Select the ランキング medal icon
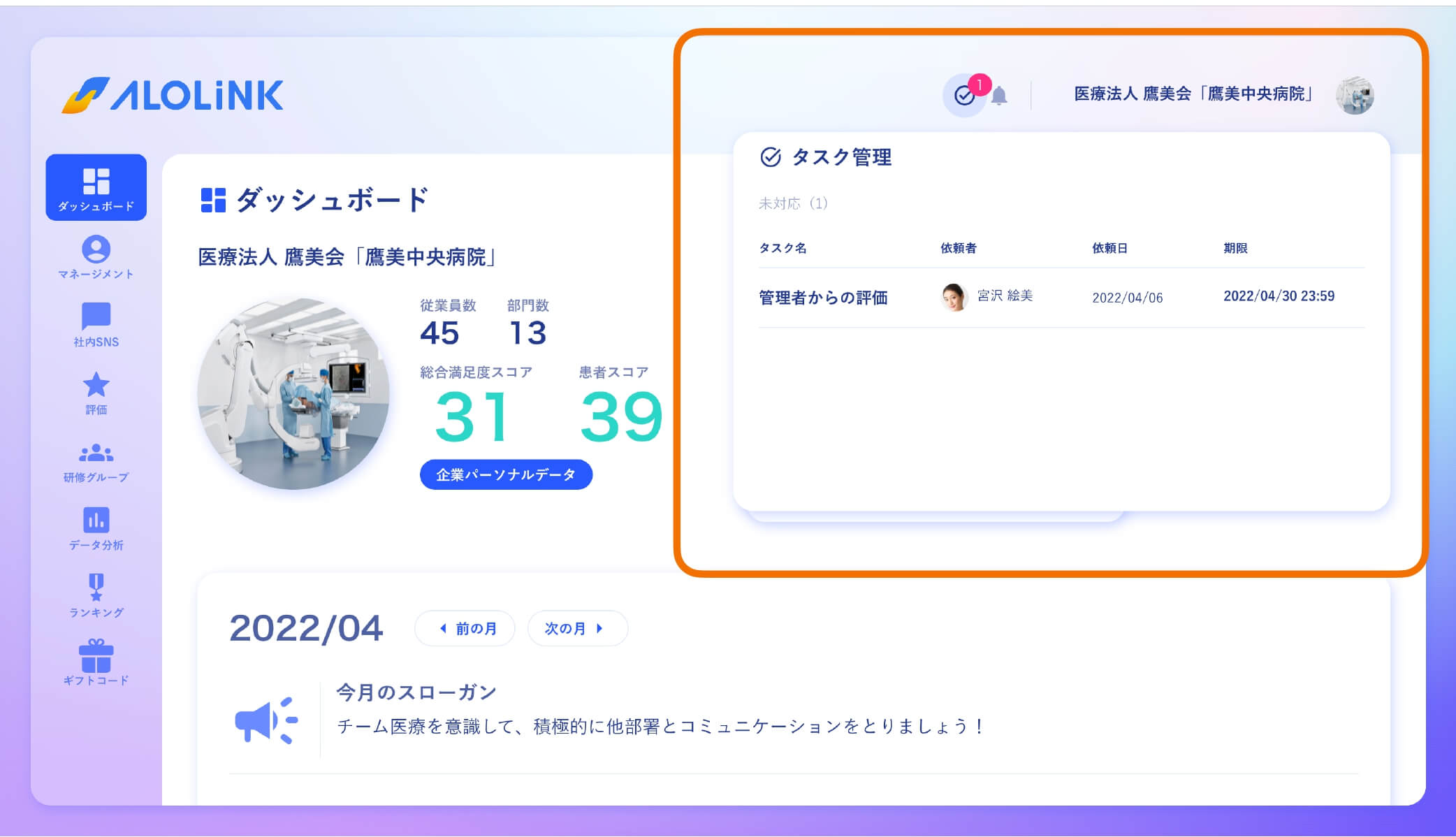1456x837 pixels. pos(96,589)
